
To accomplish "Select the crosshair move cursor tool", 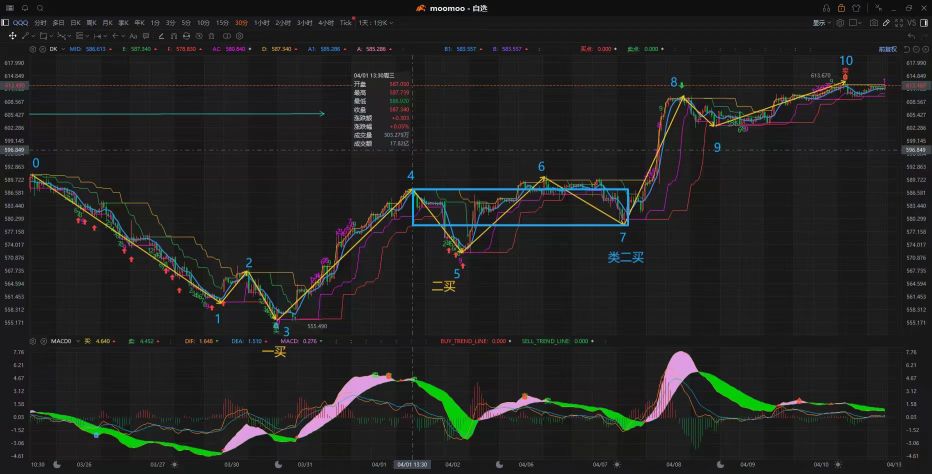I will (12, 36).
